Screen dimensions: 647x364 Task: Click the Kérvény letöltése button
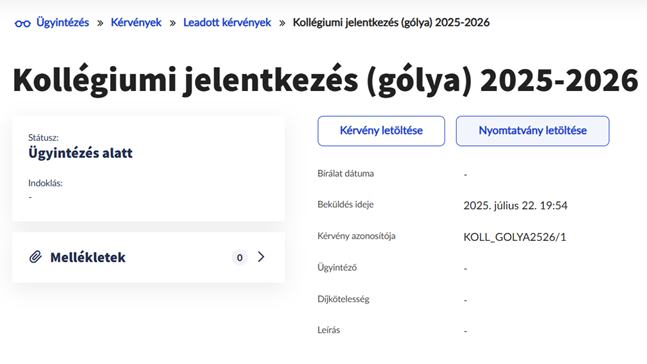[381, 131]
